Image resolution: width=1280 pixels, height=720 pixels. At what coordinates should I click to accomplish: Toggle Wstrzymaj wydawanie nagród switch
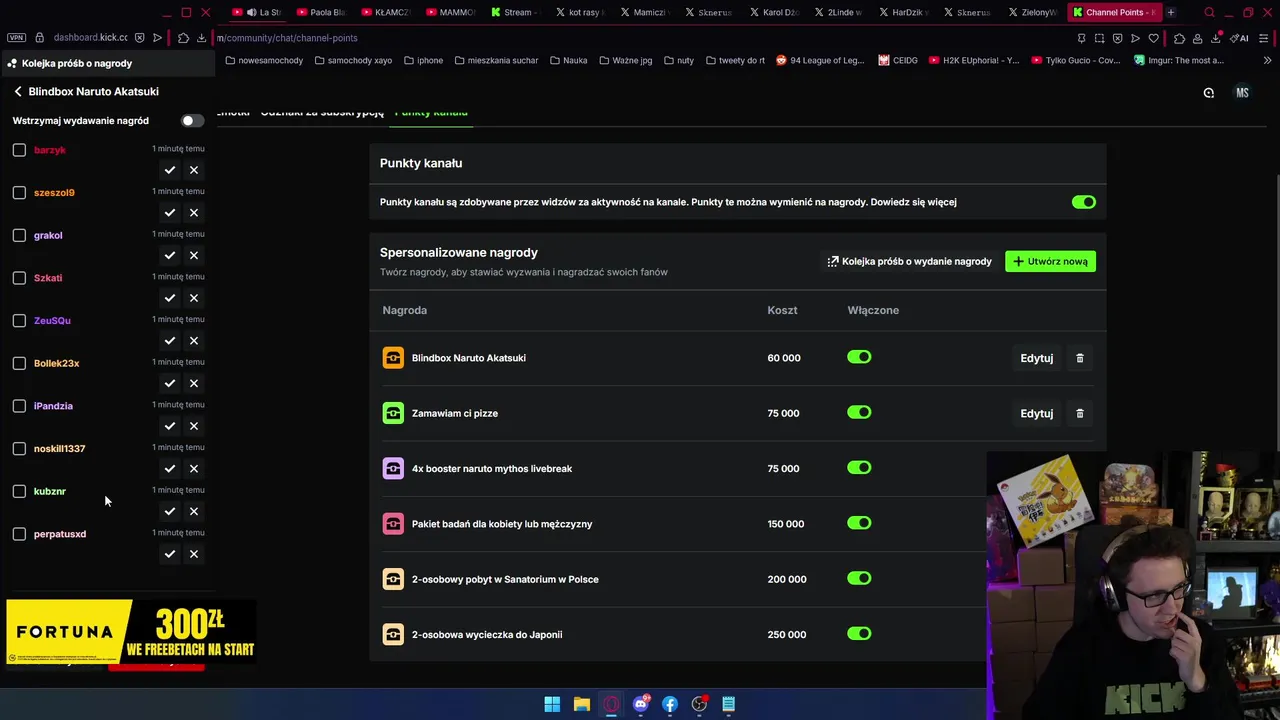pos(192,120)
